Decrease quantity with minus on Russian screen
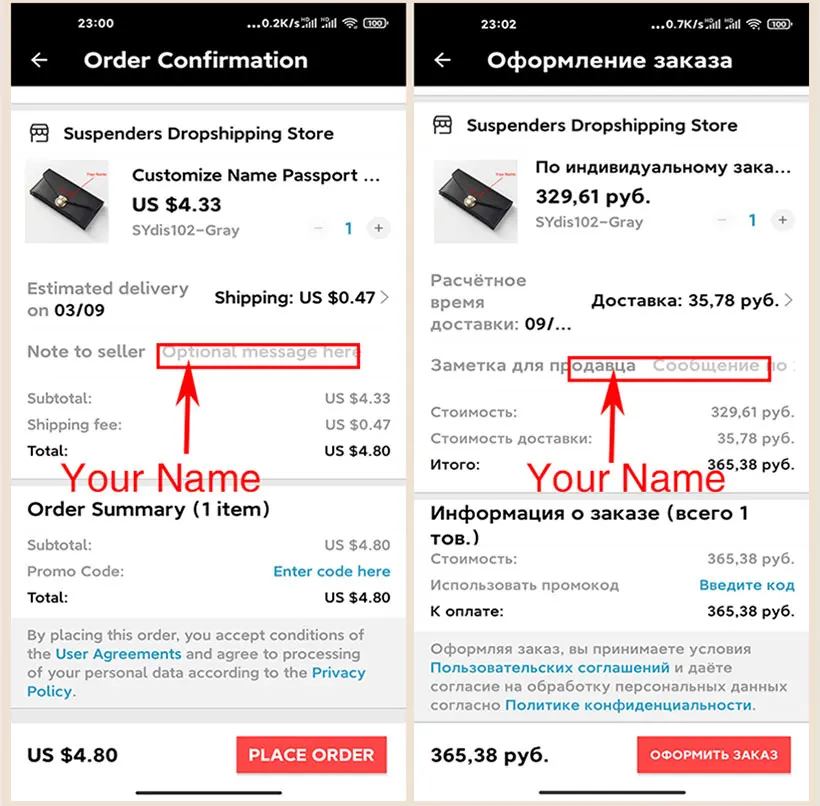The height and width of the screenshot is (806, 820). pos(722,220)
